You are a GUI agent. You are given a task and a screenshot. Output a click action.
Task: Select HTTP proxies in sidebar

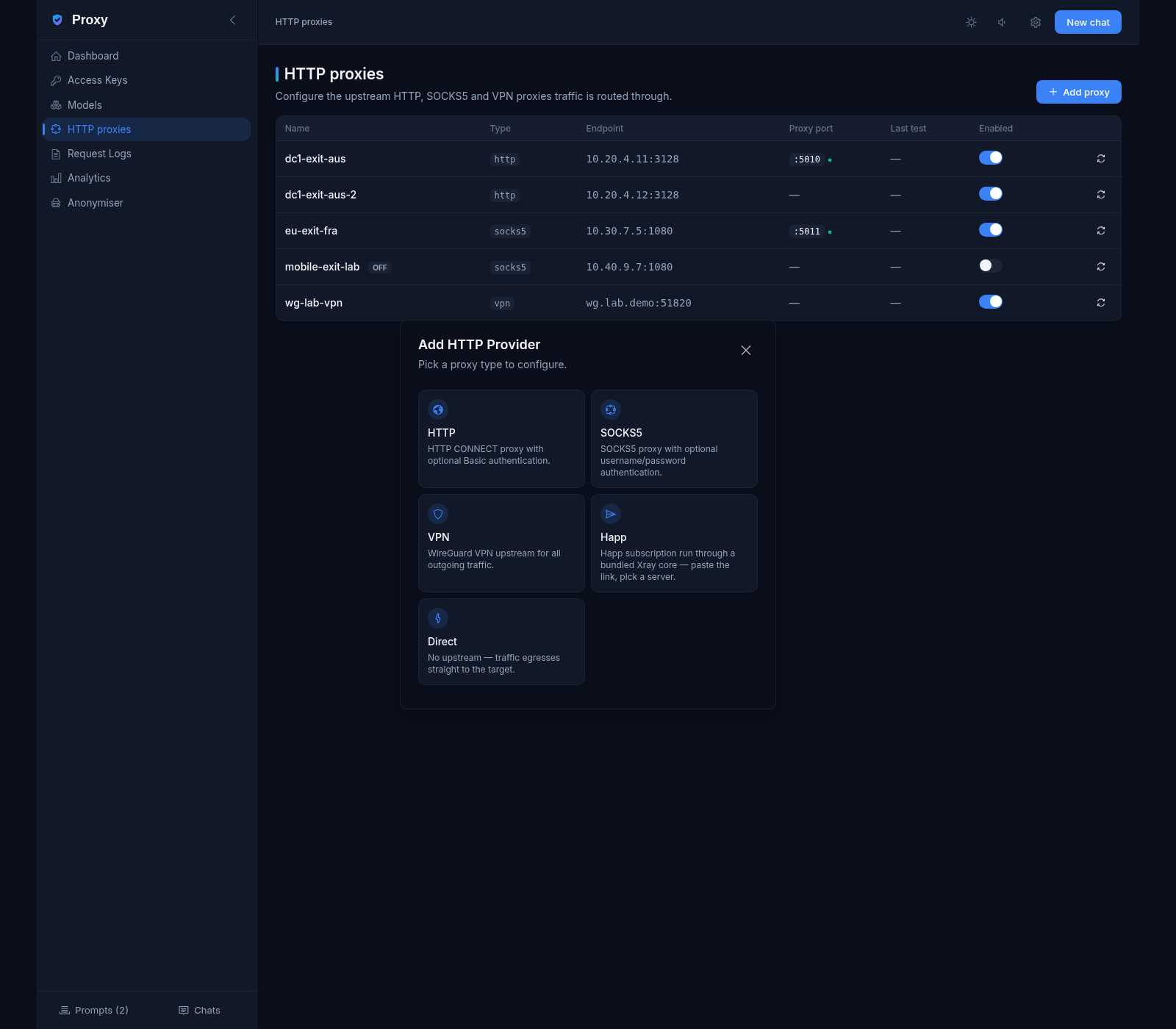(x=147, y=129)
